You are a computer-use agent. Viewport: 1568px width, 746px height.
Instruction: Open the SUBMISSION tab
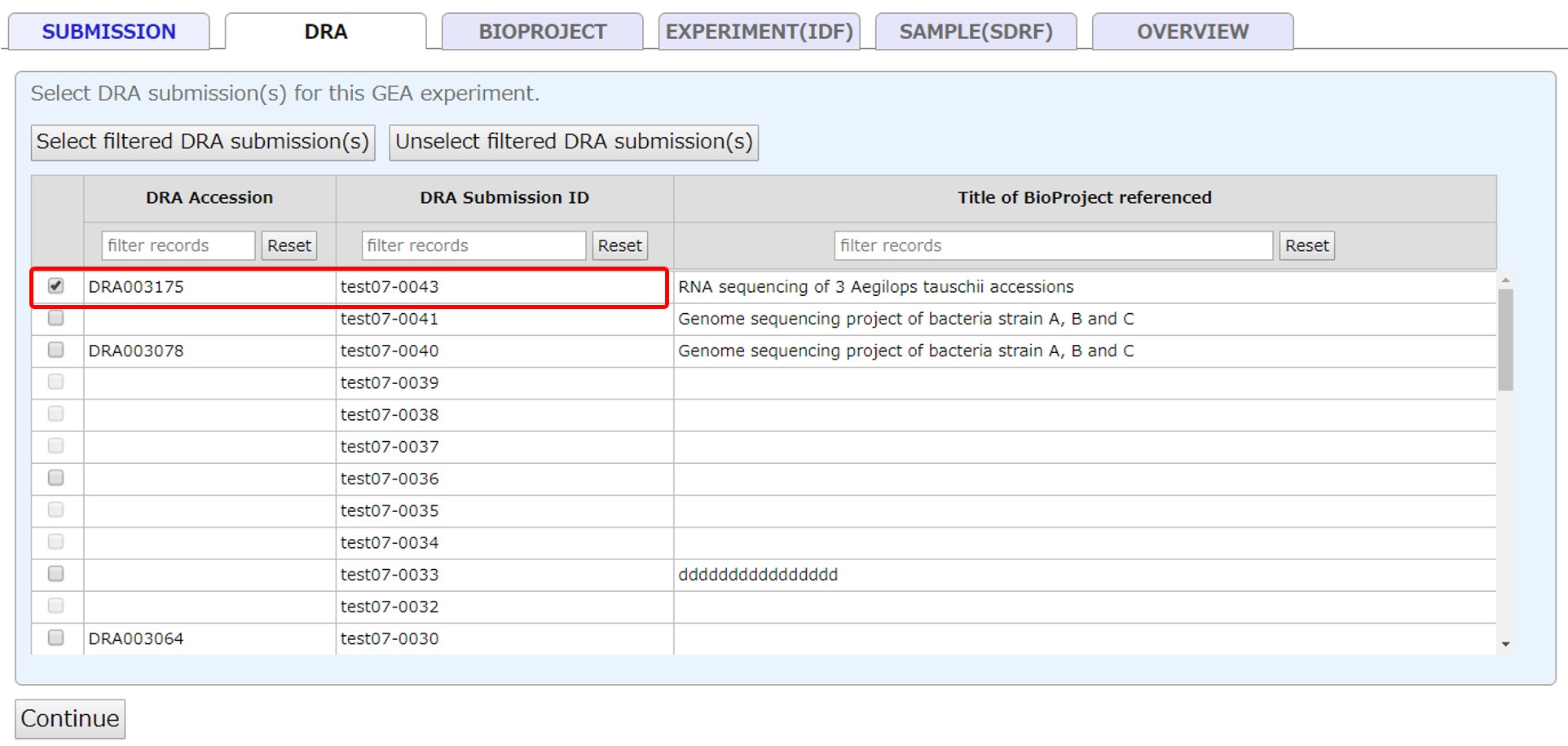click(108, 32)
